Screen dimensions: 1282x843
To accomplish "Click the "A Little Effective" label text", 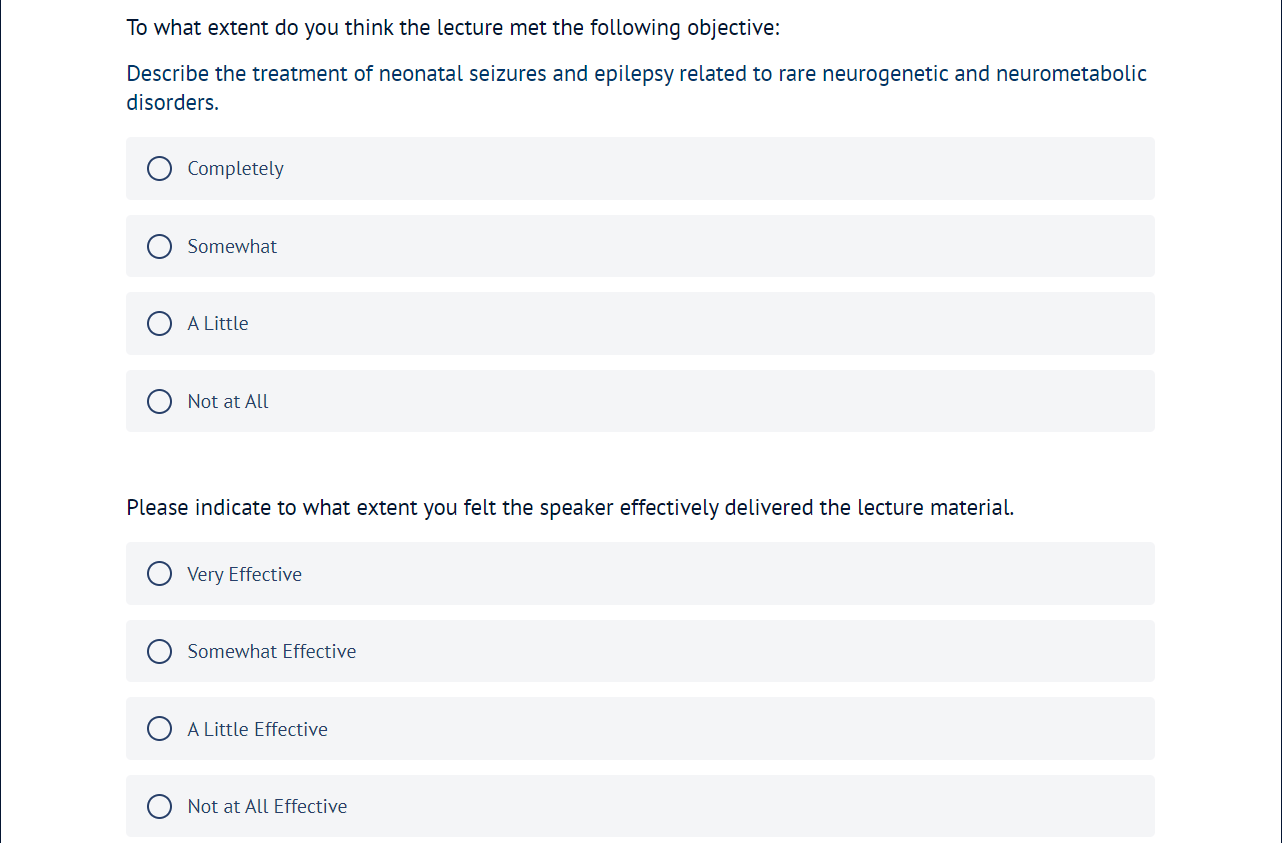I will tap(257, 729).
